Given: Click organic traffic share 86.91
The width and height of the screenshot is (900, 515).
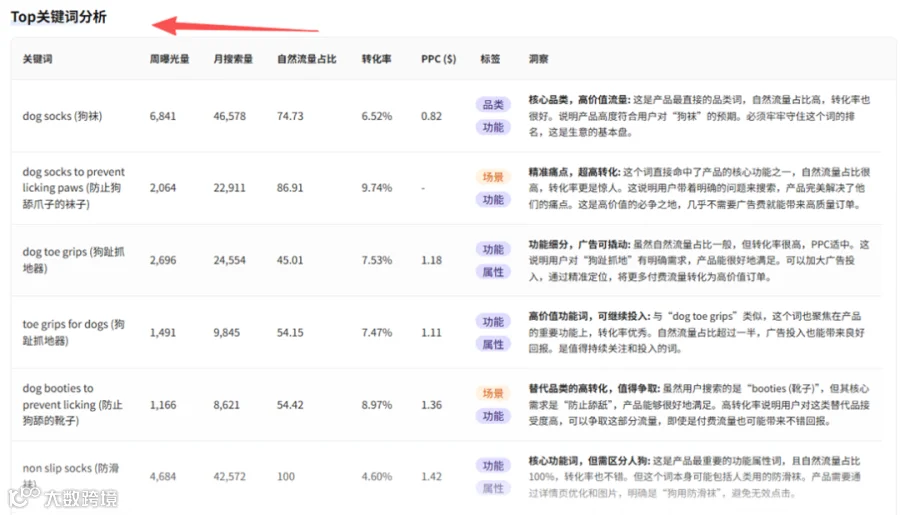Looking at the screenshot, I should click(x=290, y=188).
